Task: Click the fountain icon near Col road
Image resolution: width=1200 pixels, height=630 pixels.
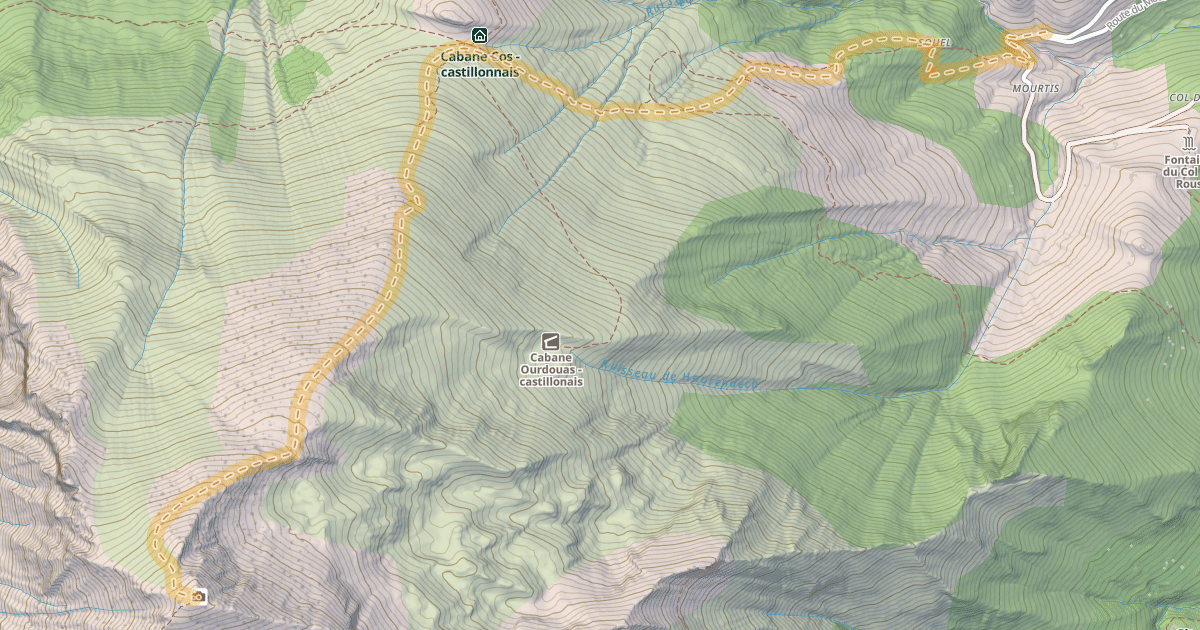Action: click(x=1188, y=145)
